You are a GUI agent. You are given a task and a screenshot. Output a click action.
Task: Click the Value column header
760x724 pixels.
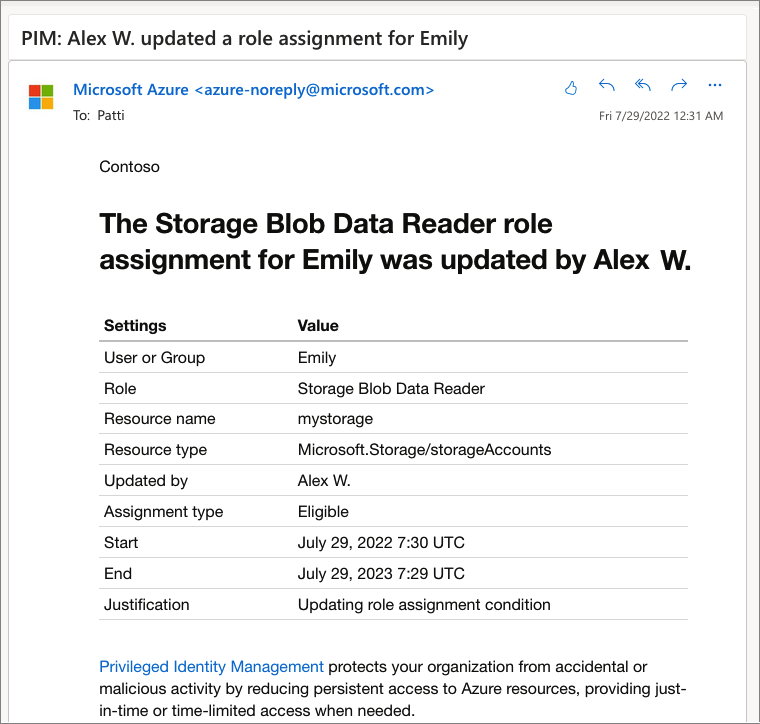(318, 325)
